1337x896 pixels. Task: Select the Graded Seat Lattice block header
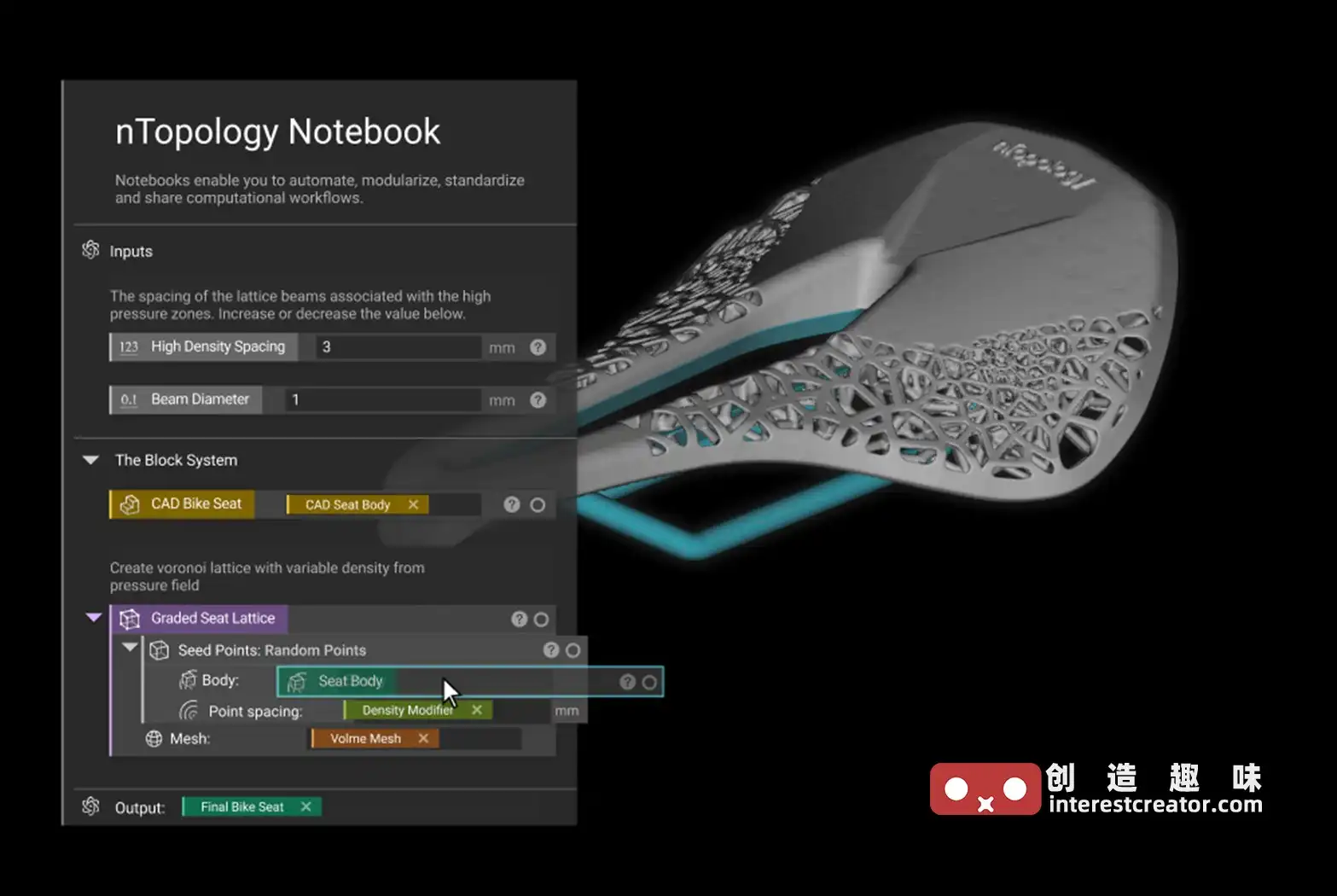click(198, 619)
